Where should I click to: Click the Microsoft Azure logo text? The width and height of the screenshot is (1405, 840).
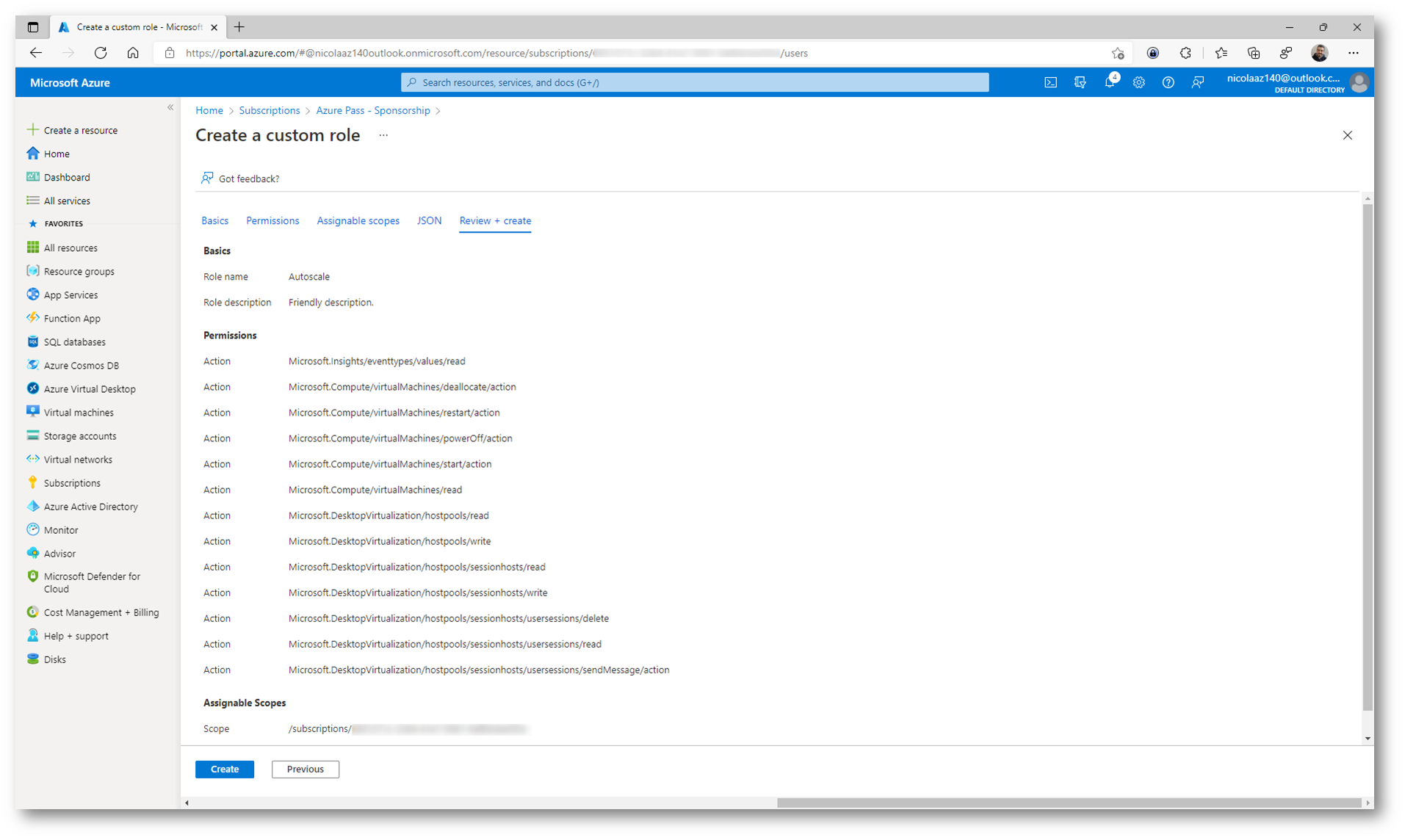70,82
